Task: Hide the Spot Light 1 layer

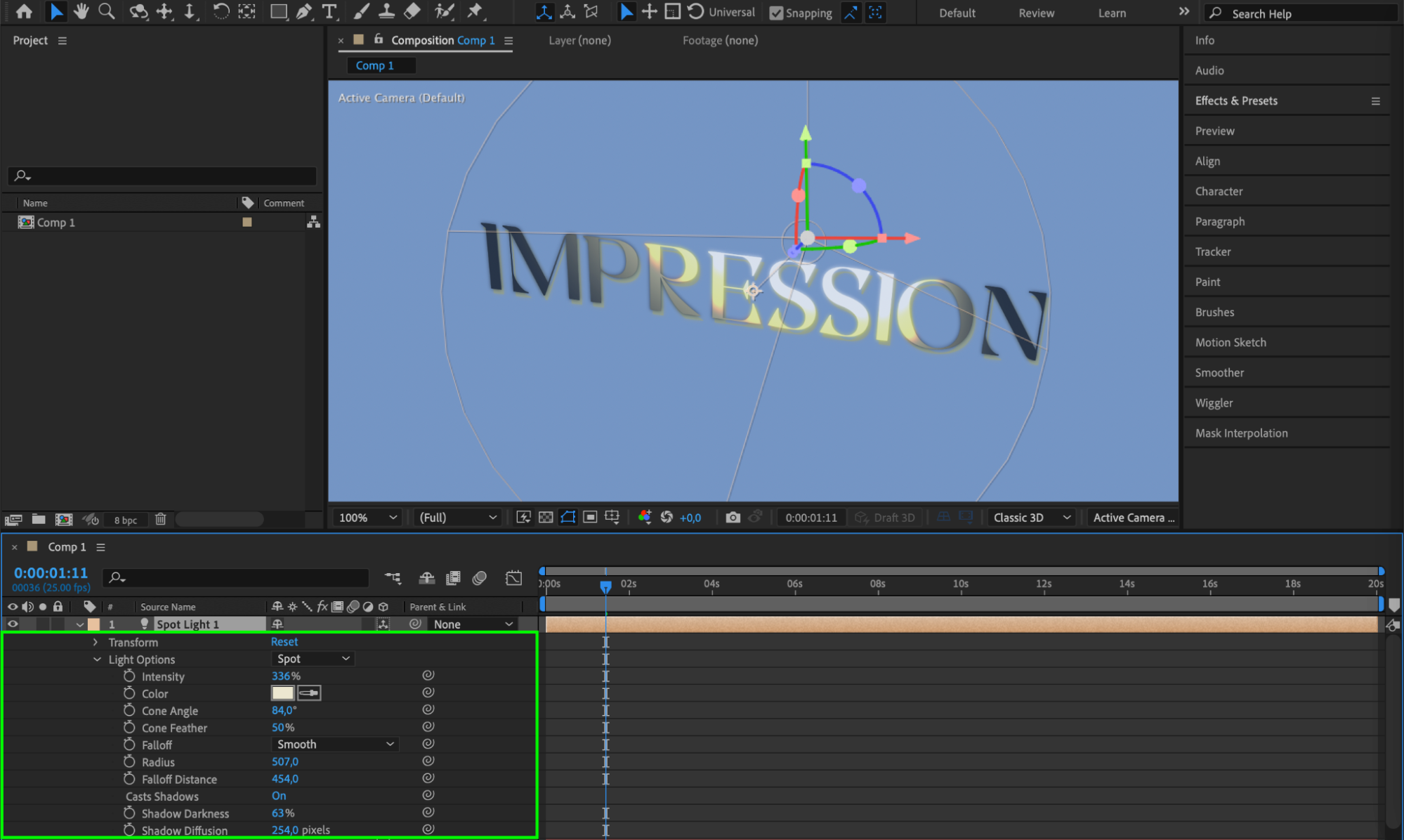Action: pyautogui.click(x=13, y=624)
